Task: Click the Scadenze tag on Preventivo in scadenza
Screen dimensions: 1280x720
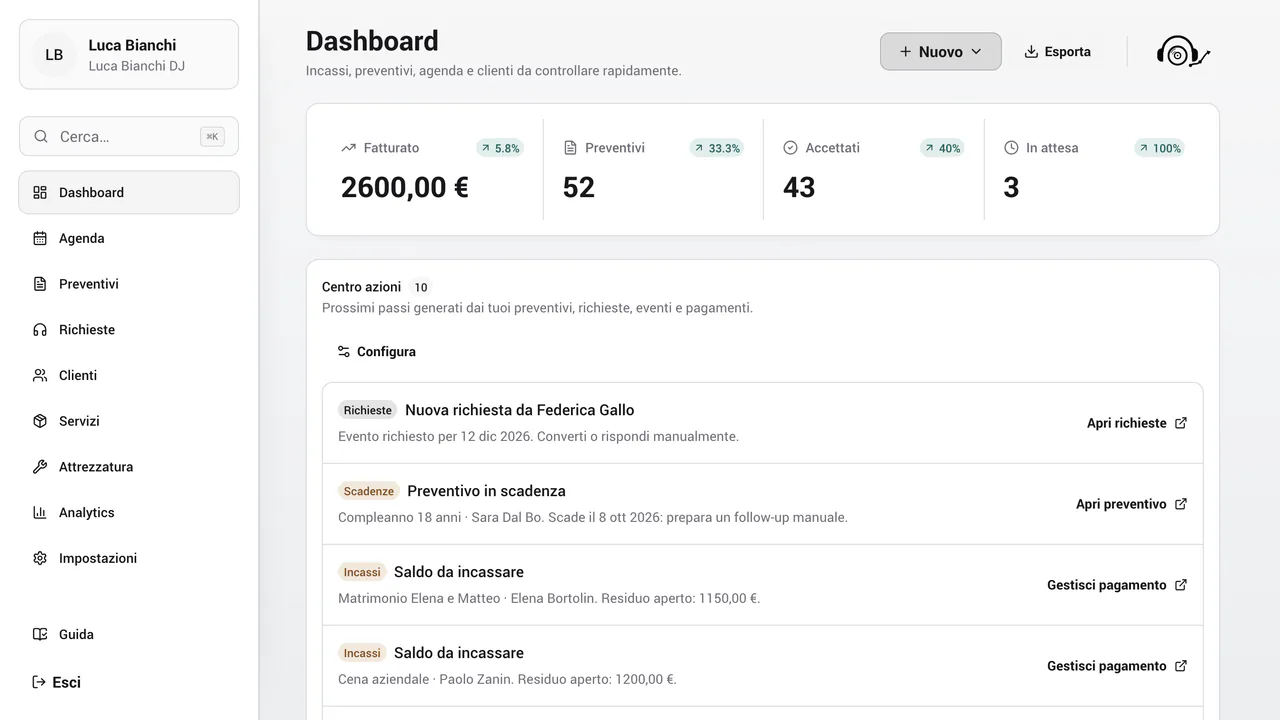Action: pyautogui.click(x=369, y=491)
